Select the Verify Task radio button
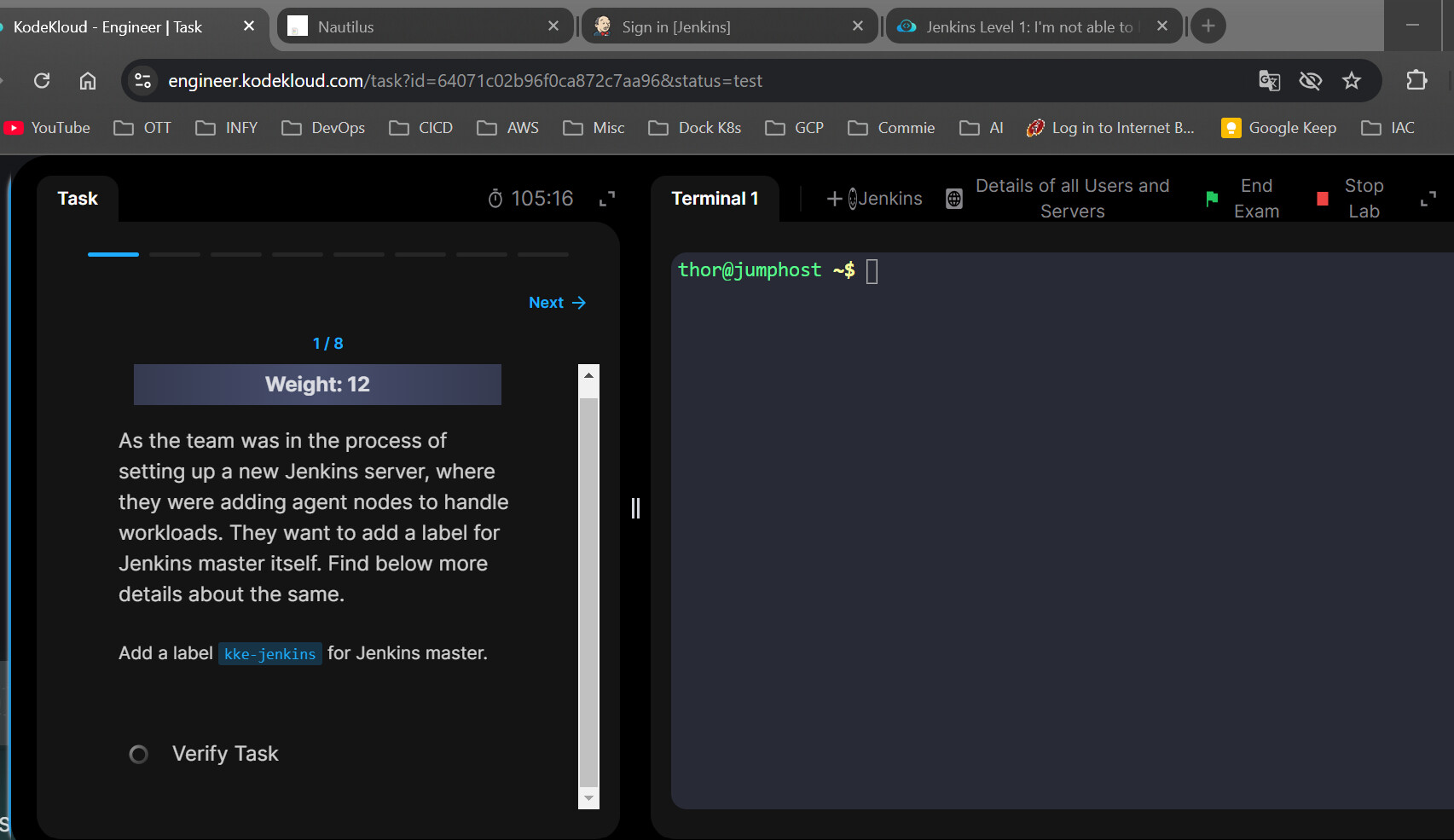Viewport: 1454px width, 840px height. point(138,755)
